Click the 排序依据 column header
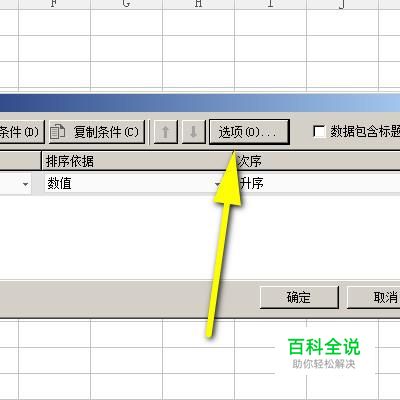This screenshot has height=400, width=400. (x=137, y=161)
